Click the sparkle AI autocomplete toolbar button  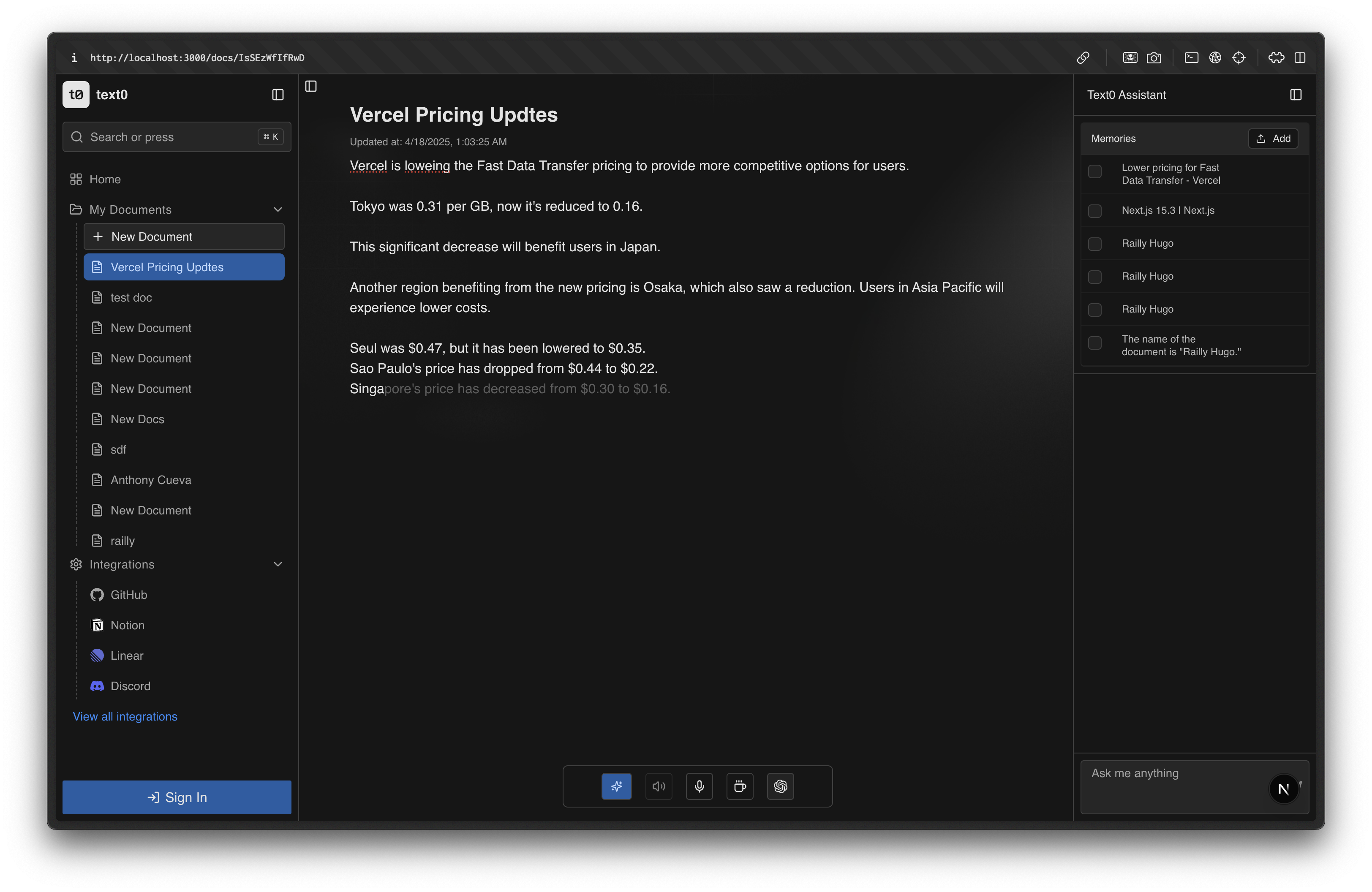(x=616, y=786)
